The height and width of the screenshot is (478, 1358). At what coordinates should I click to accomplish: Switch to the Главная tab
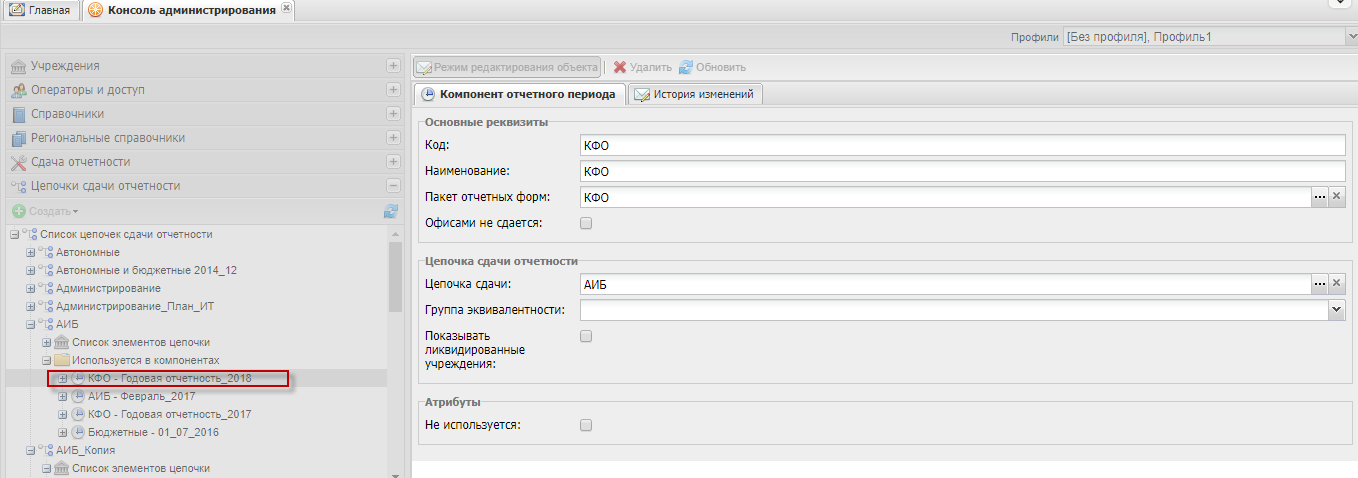pos(41,10)
